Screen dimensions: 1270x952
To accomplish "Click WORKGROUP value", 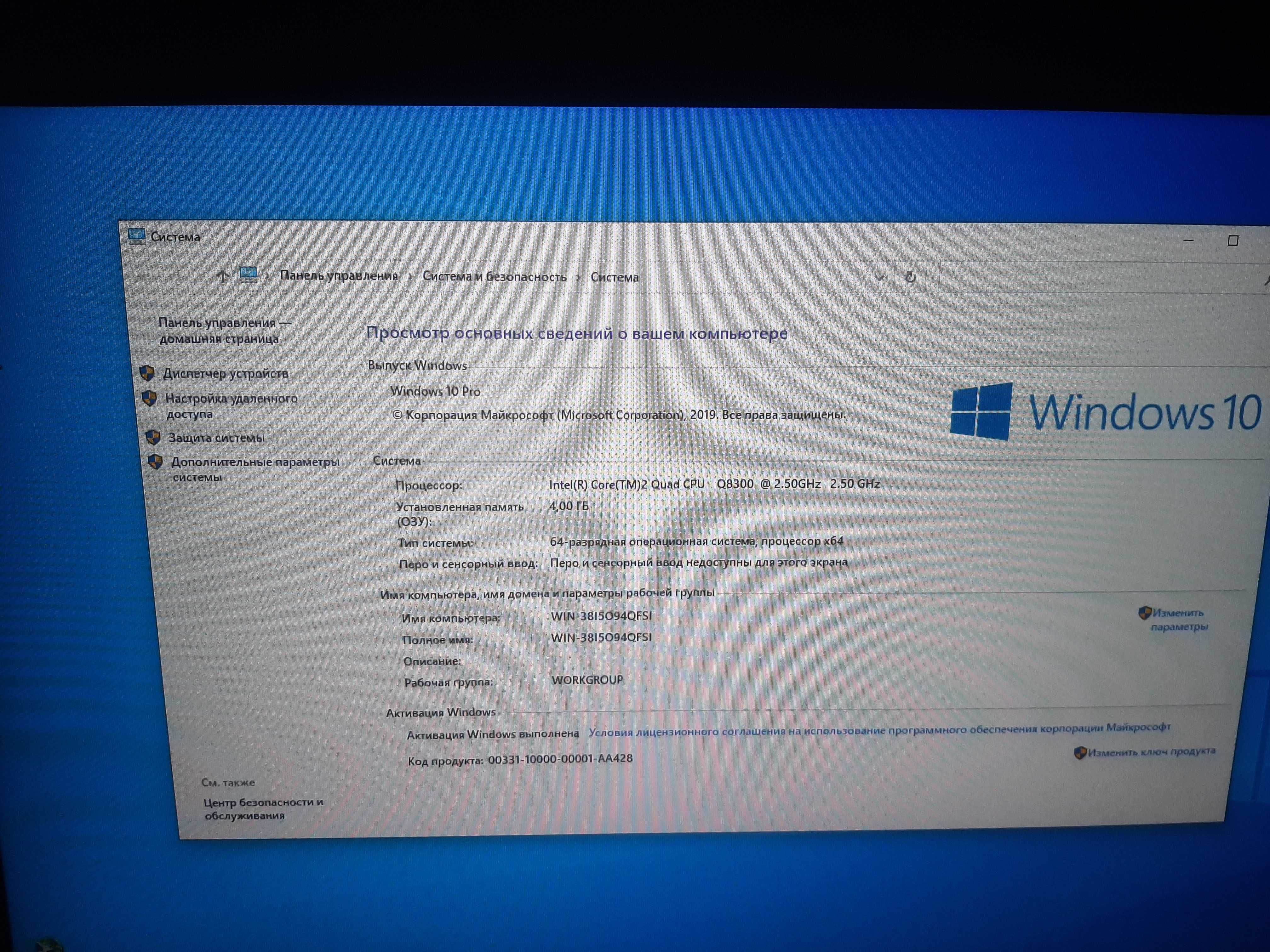I will (587, 679).
